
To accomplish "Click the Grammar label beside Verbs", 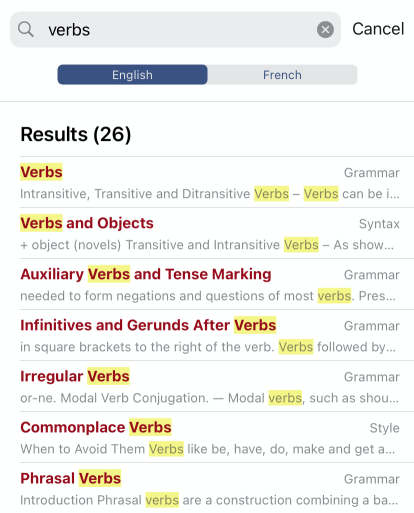I will (372, 173).
